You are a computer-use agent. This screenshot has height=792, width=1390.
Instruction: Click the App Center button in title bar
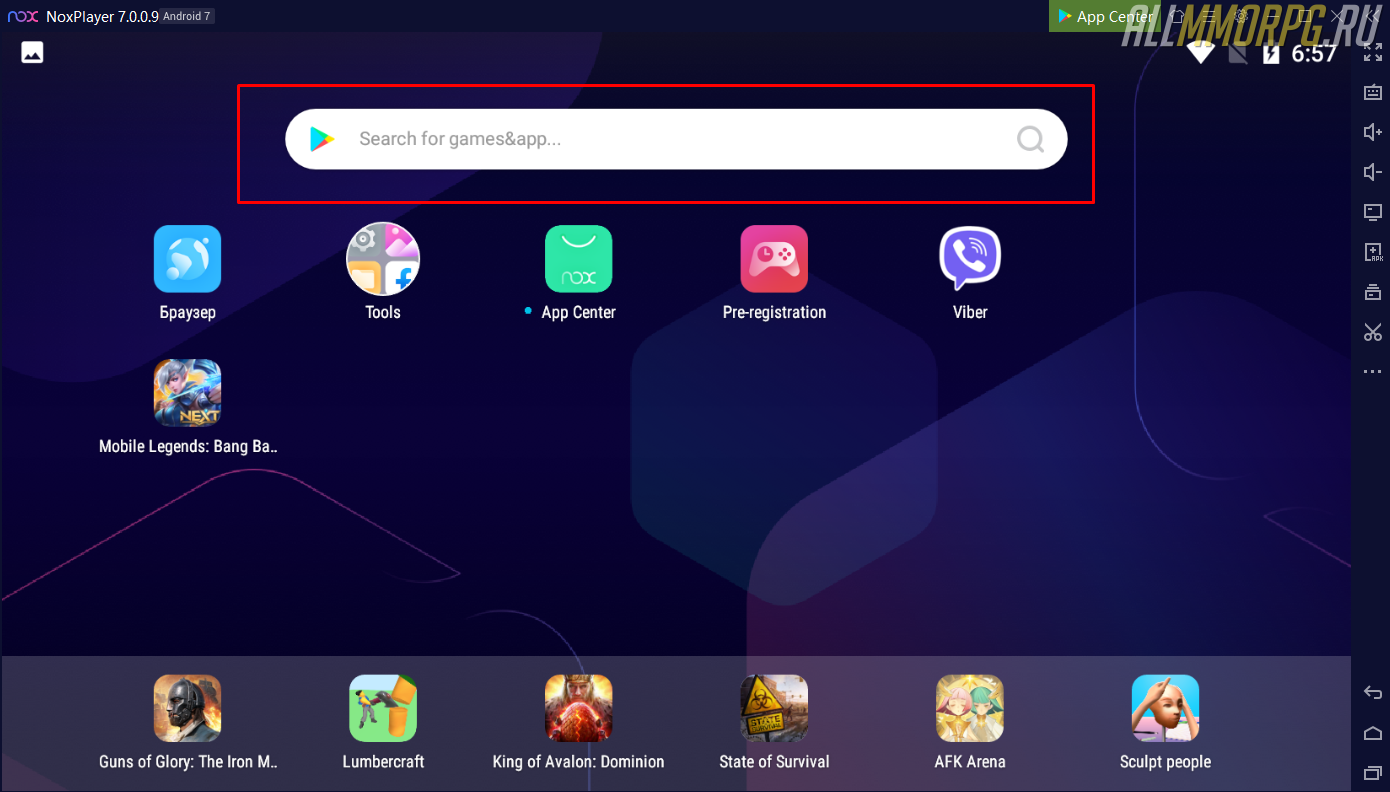1104,16
